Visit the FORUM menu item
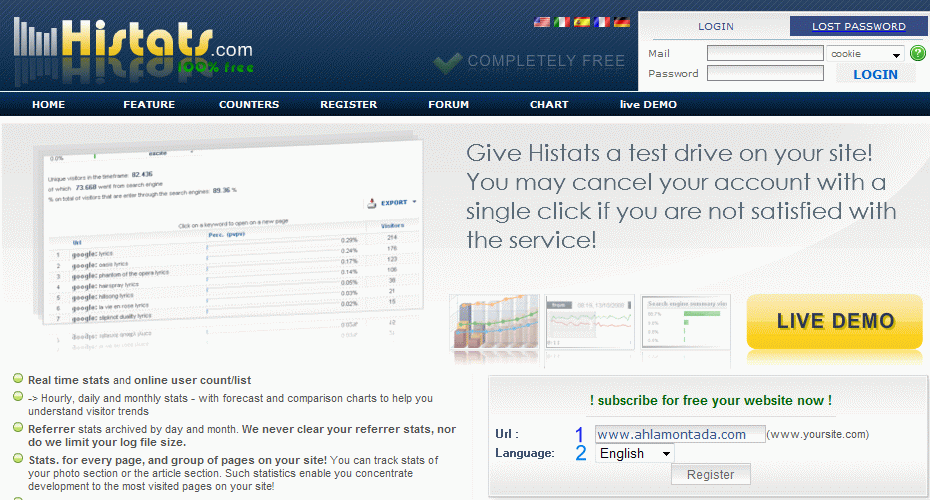930x500 pixels. pos(448,104)
